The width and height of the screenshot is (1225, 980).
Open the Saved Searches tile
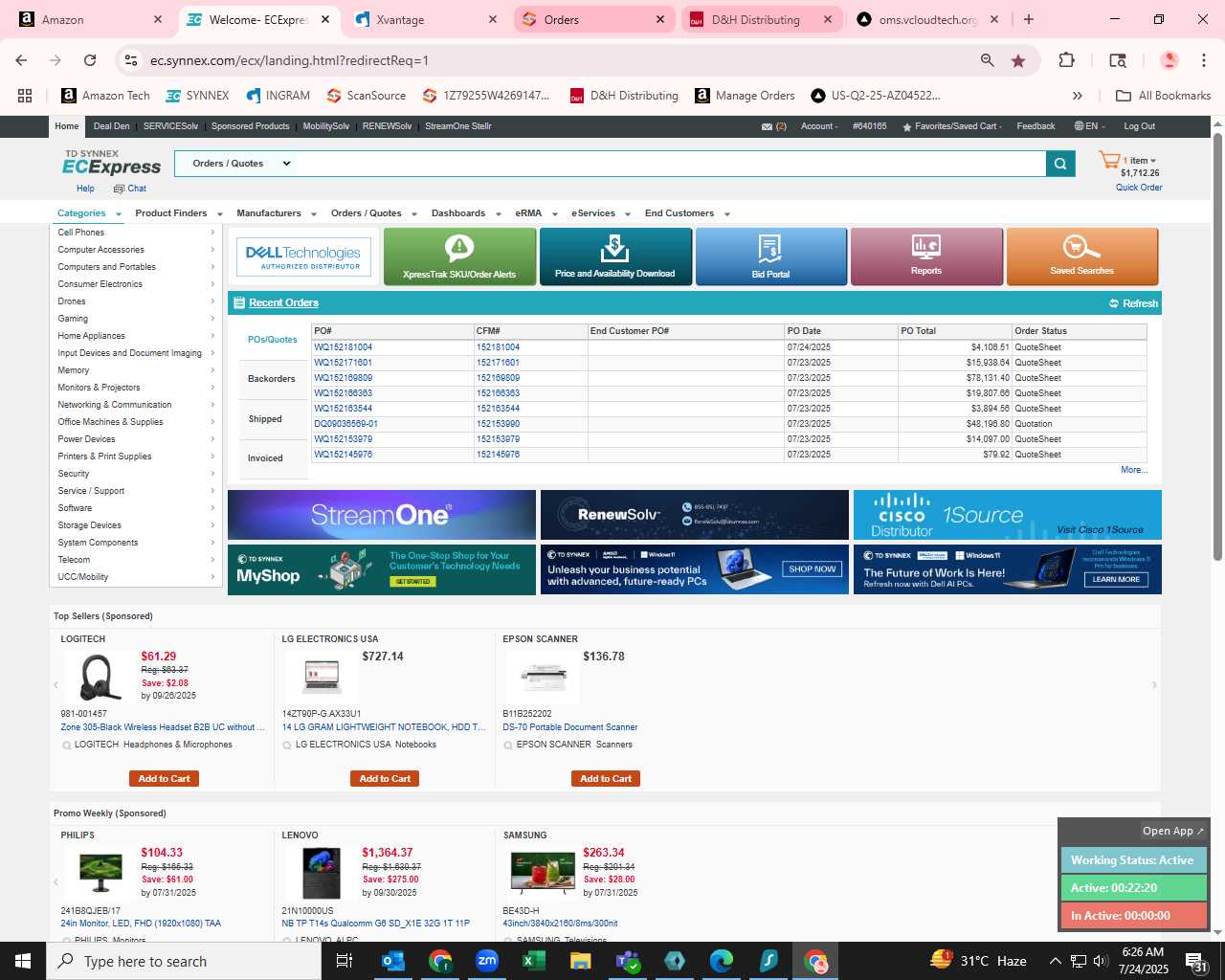point(1081,256)
